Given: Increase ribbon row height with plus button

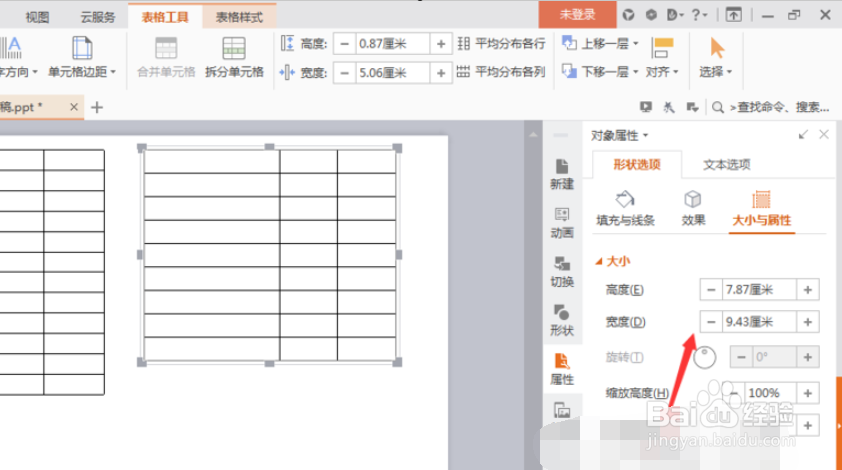Looking at the screenshot, I should pos(441,44).
